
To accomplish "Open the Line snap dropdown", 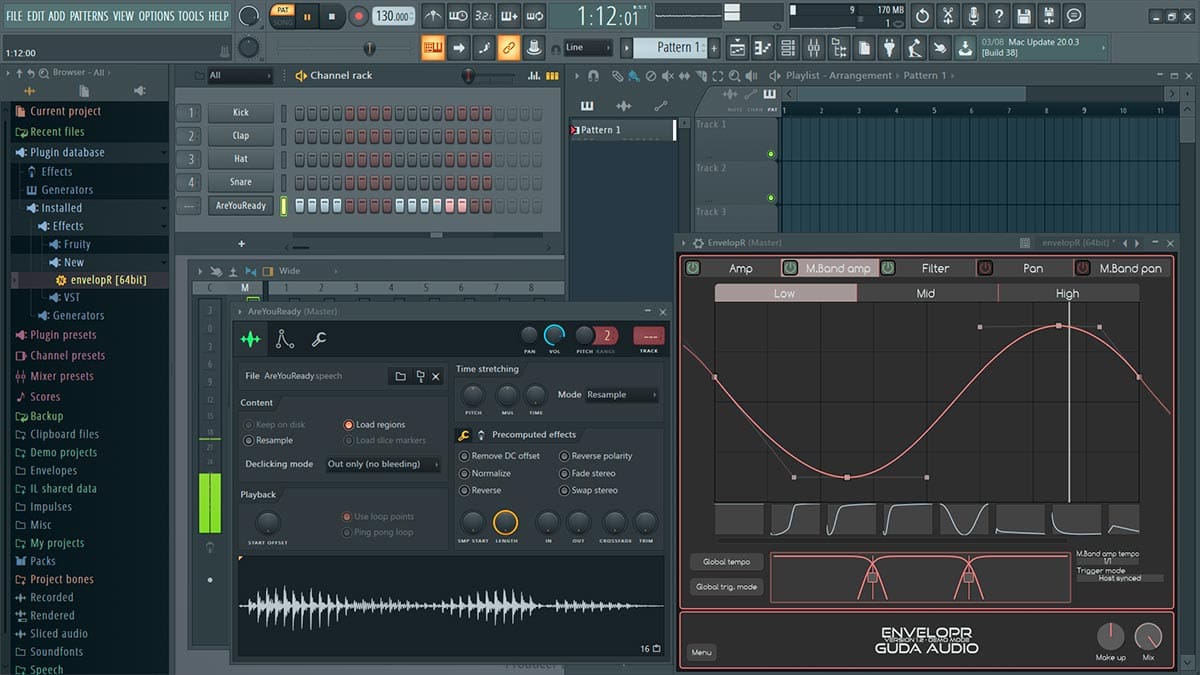I will (587, 47).
